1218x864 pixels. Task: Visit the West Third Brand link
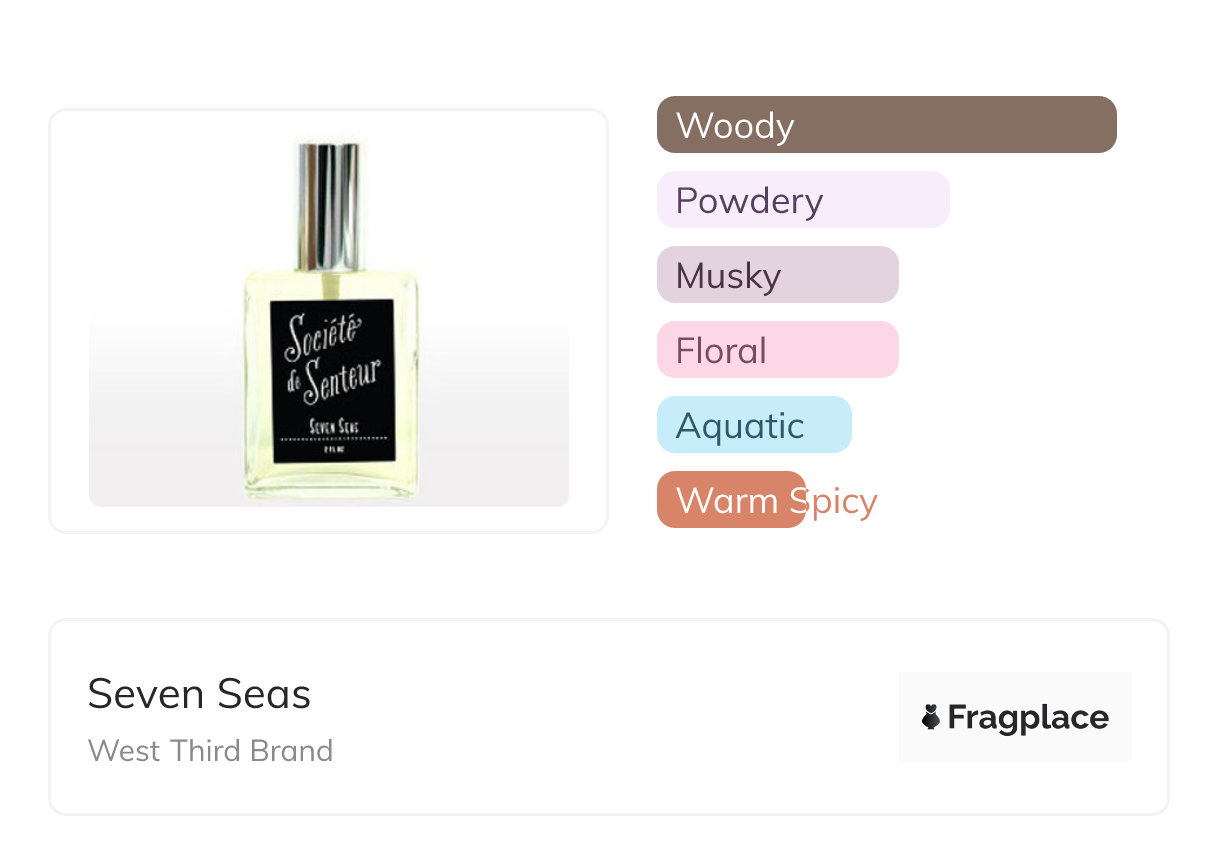click(x=210, y=750)
